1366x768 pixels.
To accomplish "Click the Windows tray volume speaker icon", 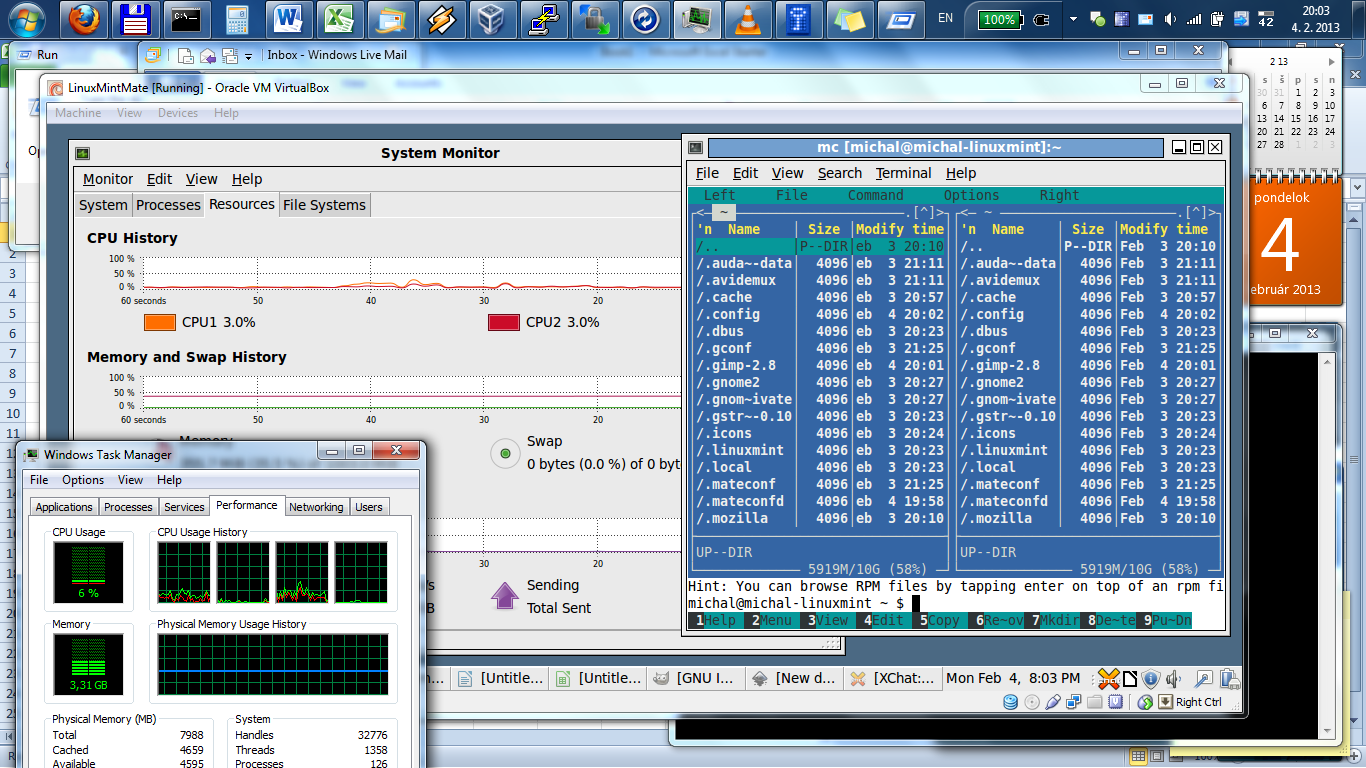I will [x=1170, y=19].
